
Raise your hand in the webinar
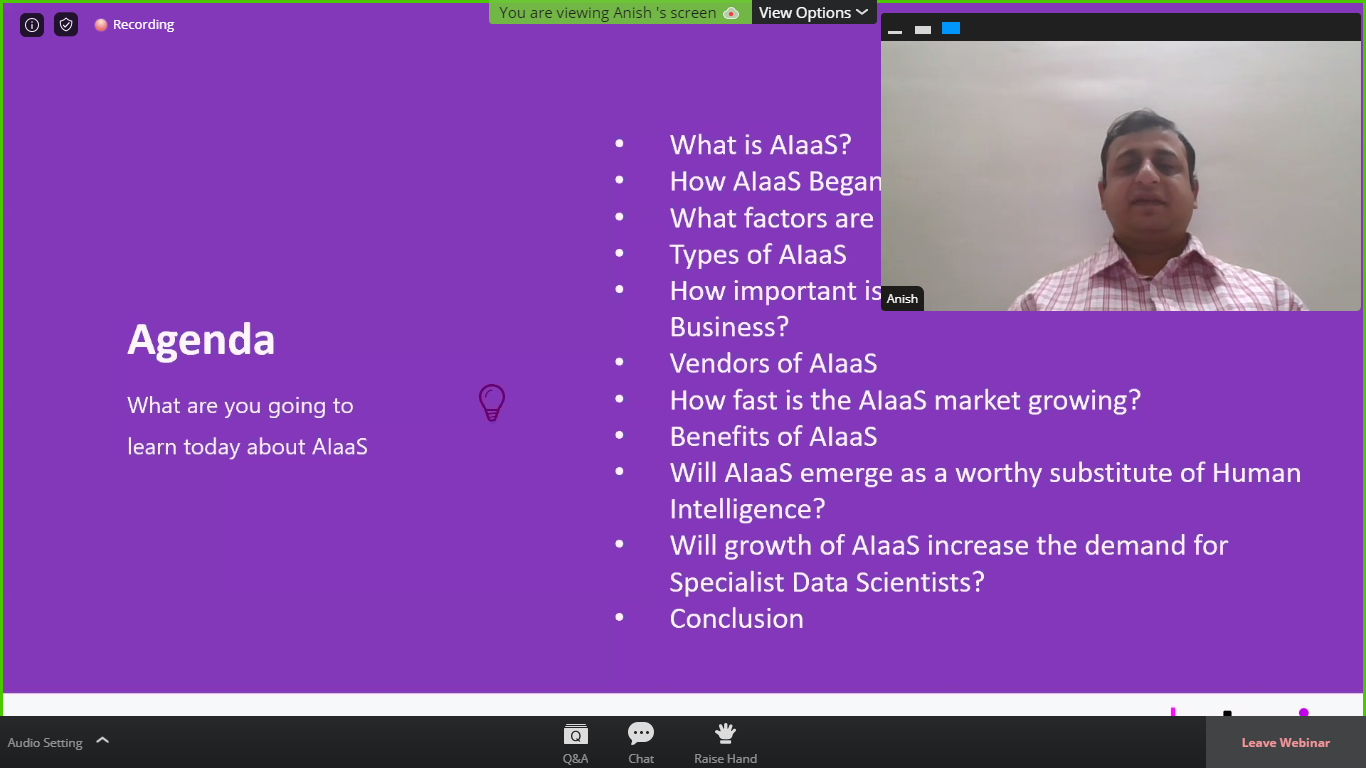(725, 744)
